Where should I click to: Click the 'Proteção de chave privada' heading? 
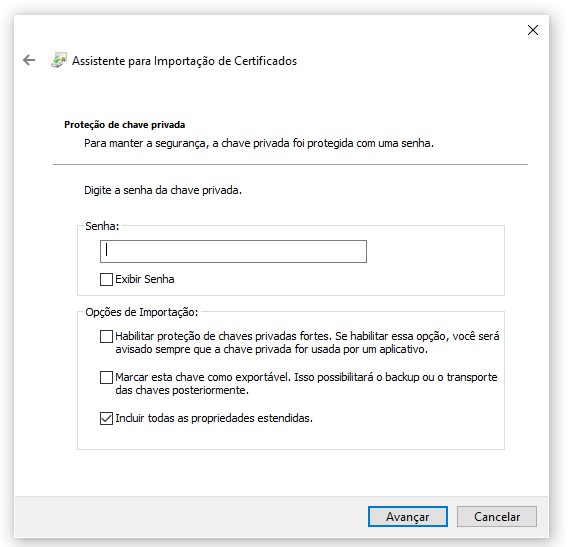(125, 125)
